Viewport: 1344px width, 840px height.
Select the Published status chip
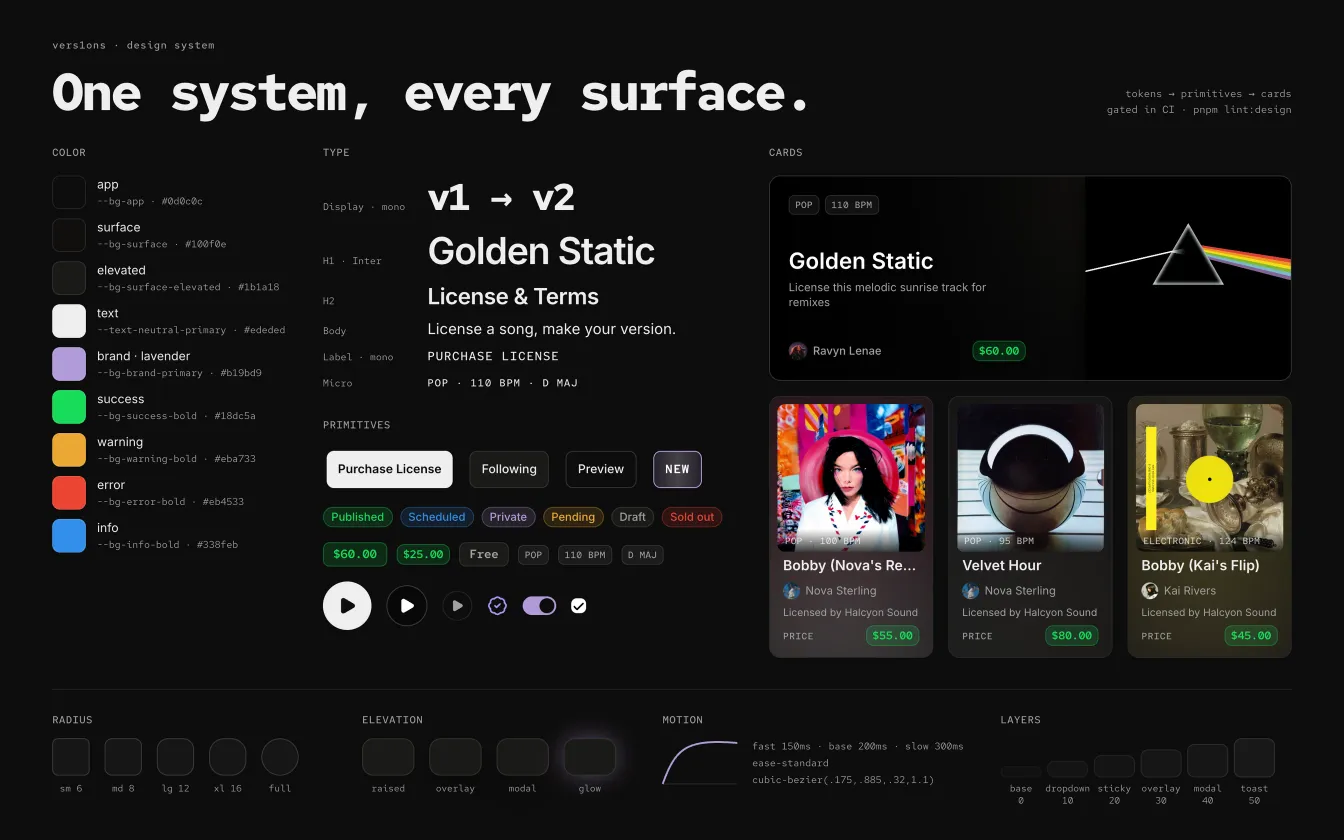click(x=357, y=517)
